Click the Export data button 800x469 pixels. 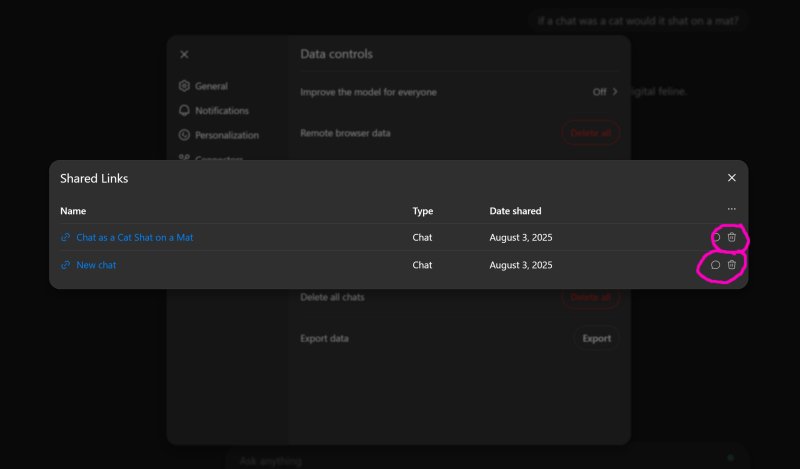coord(596,338)
